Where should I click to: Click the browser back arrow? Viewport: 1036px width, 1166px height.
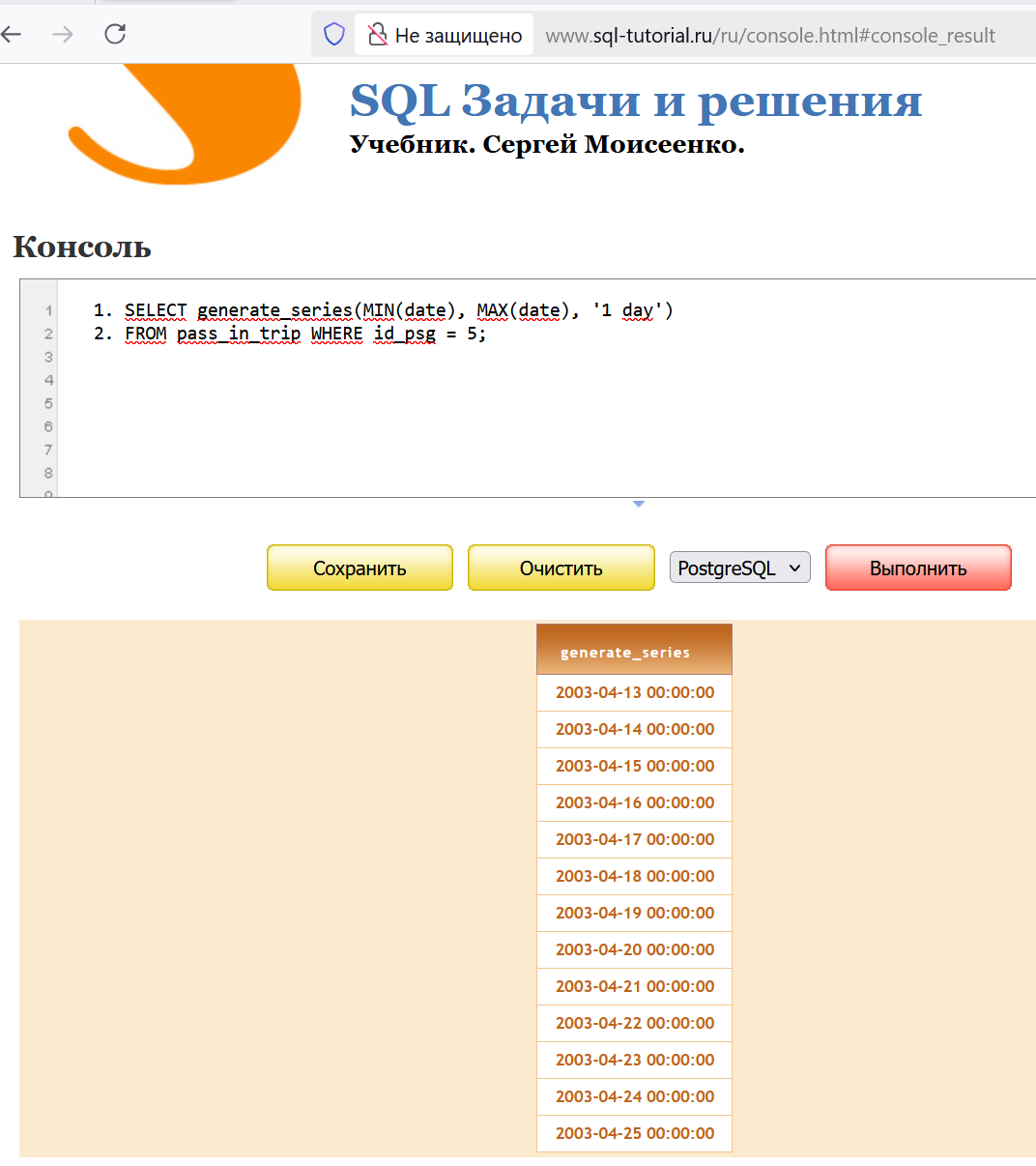[x=12, y=35]
